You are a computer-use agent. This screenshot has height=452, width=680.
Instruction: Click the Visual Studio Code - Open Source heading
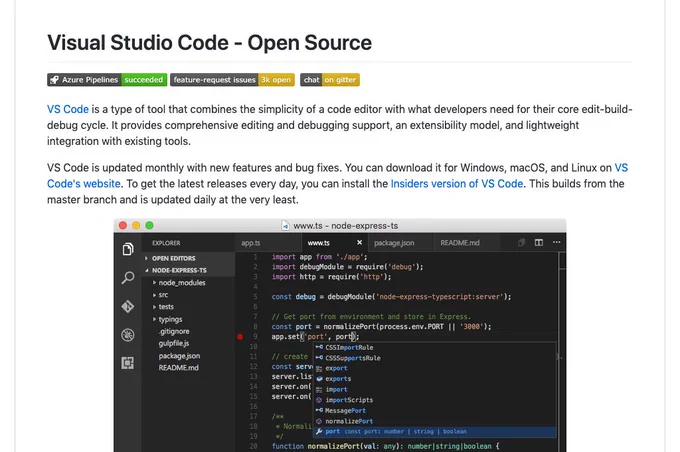pyautogui.click(x=209, y=43)
